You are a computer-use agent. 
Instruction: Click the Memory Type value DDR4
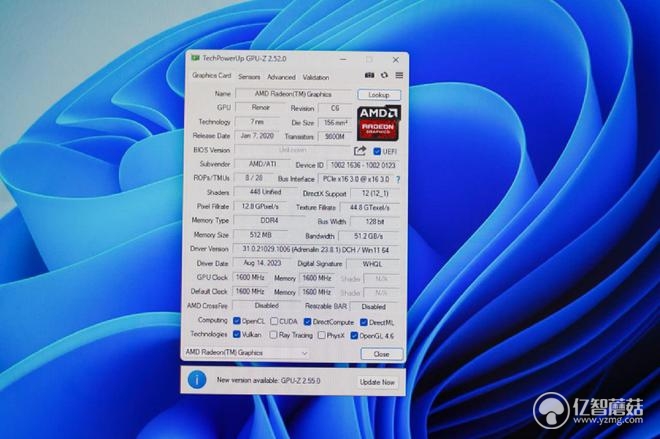[269, 221]
